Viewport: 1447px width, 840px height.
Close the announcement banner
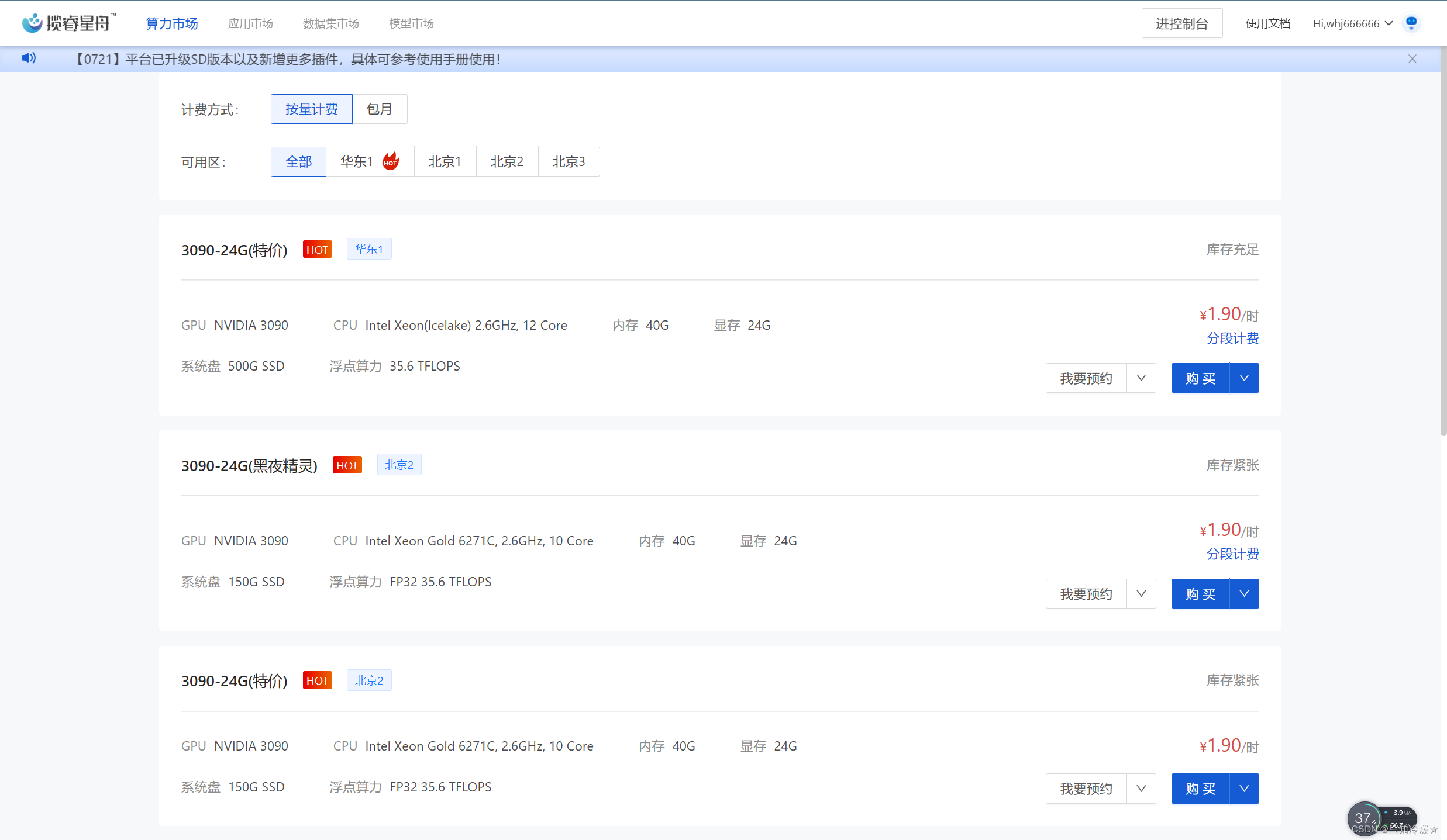tap(1412, 59)
